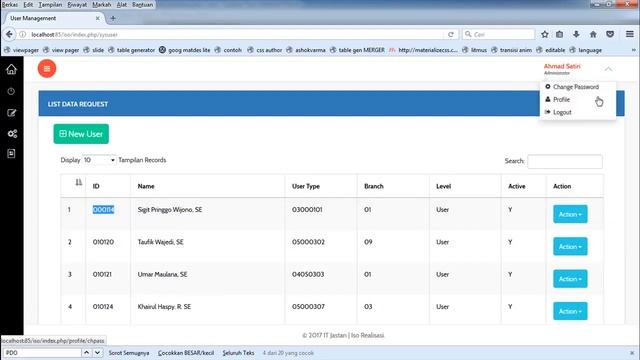This screenshot has height=360, width=640.
Task: Find previous match arrow in find bar
Action: (x=87, y=352)
